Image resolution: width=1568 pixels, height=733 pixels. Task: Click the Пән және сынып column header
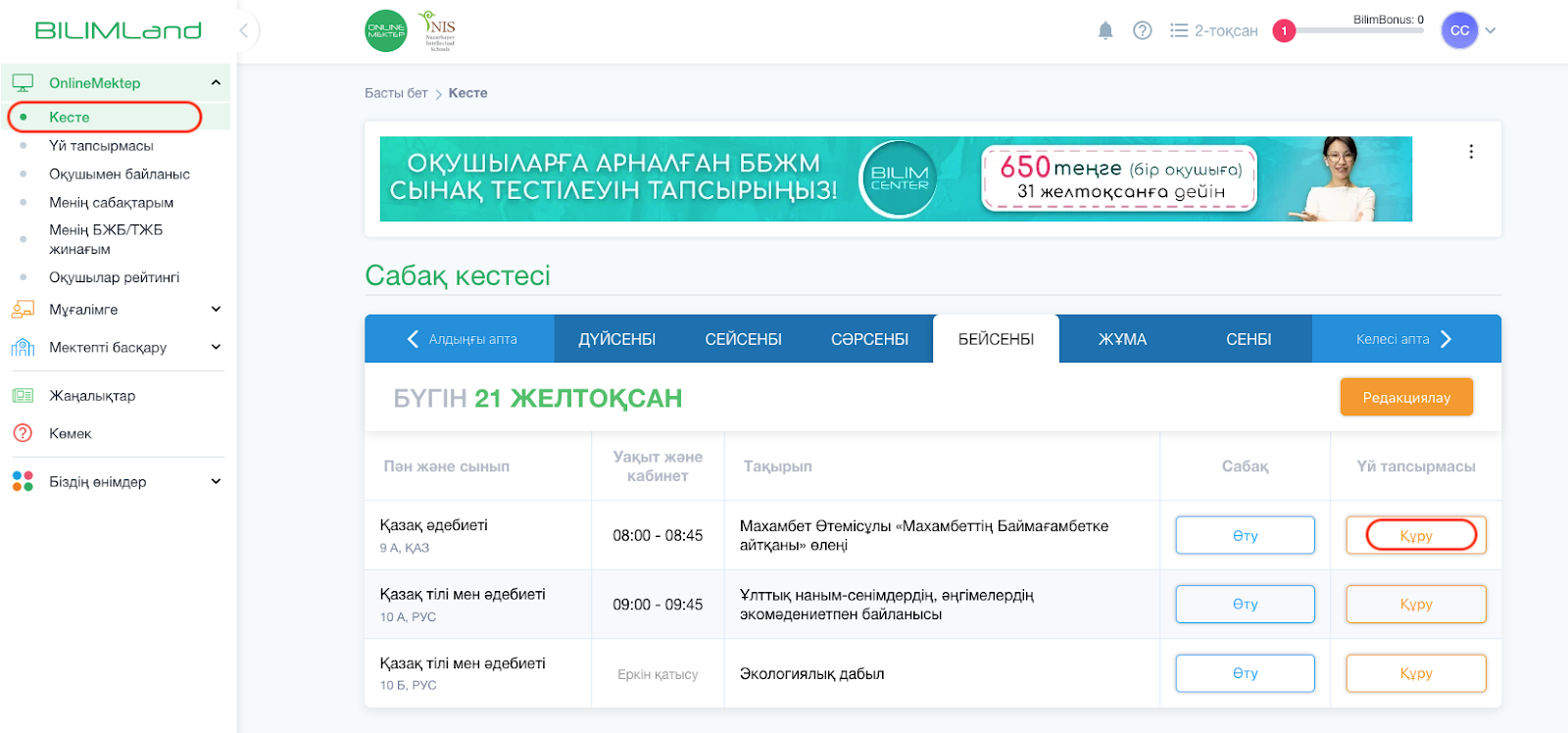point(446,466)
